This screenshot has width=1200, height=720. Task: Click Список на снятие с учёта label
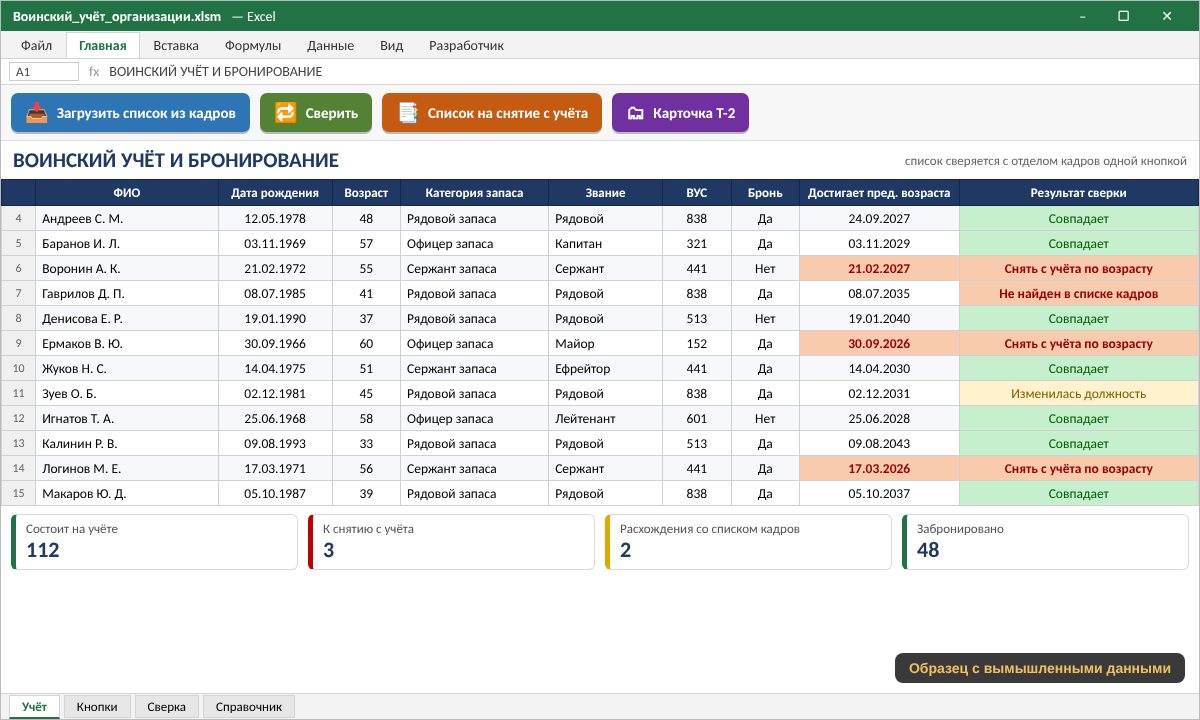(508, 113)
